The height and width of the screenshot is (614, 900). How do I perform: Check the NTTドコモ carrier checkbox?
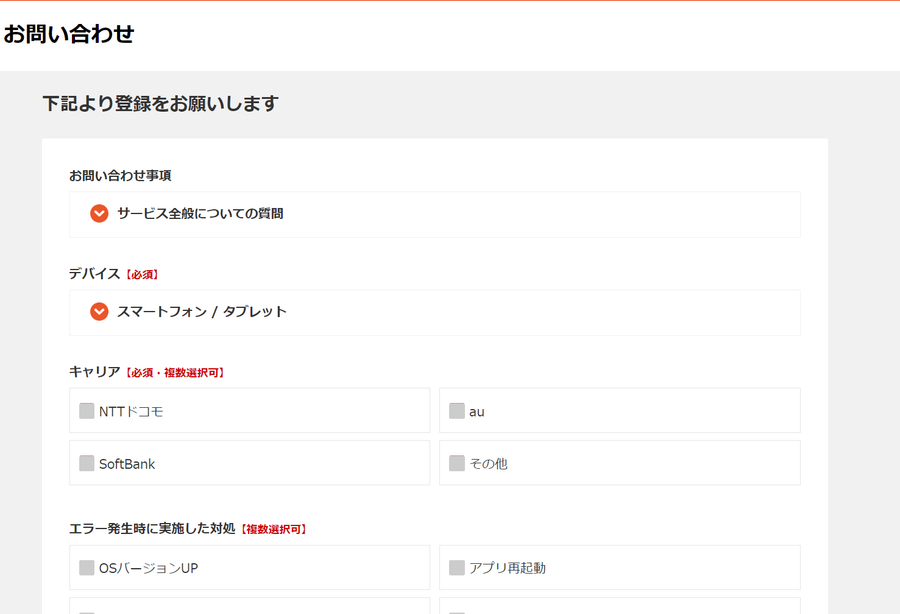(87, 411)
